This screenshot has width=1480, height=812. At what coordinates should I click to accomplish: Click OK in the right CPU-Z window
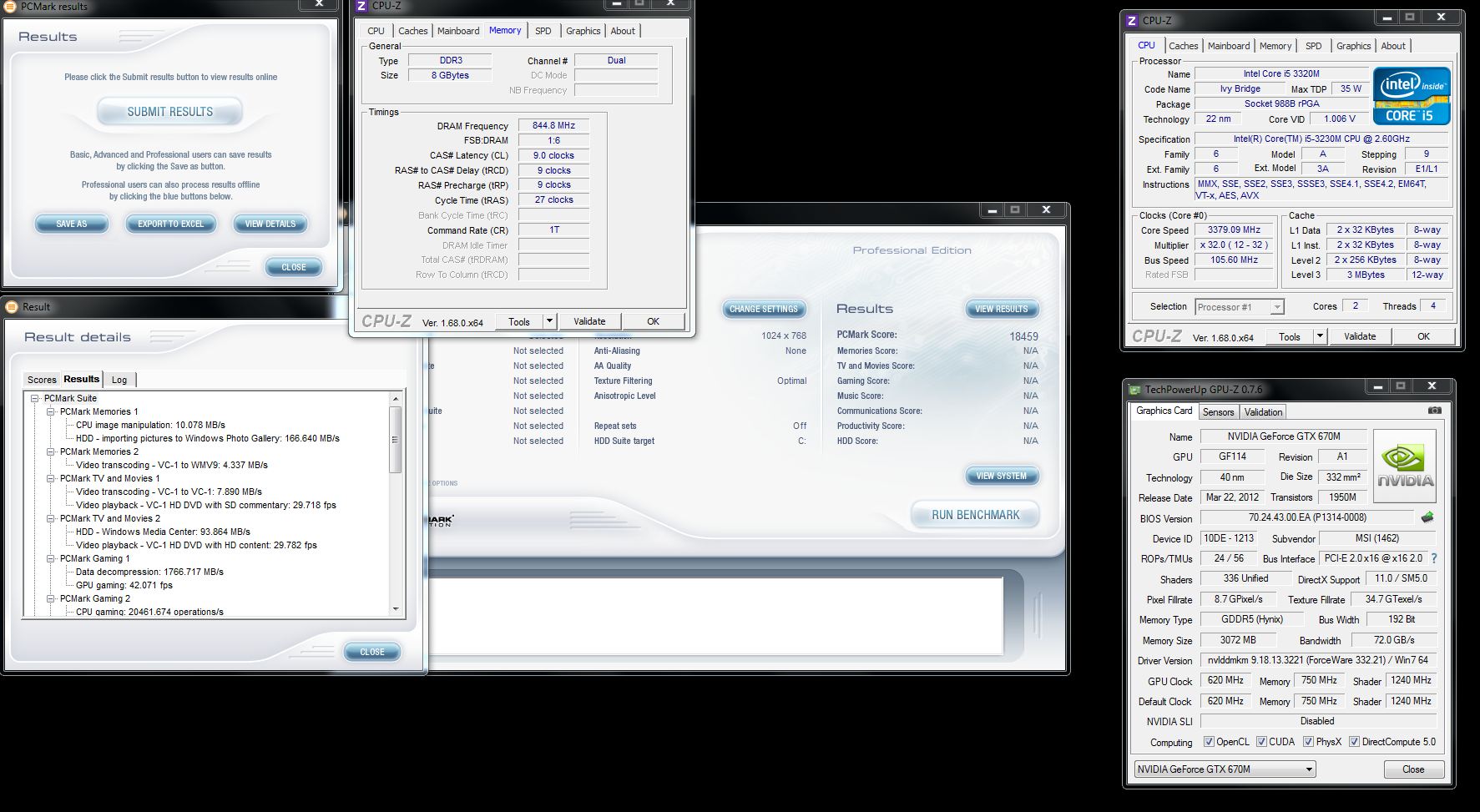click(x=1423, y=336)
